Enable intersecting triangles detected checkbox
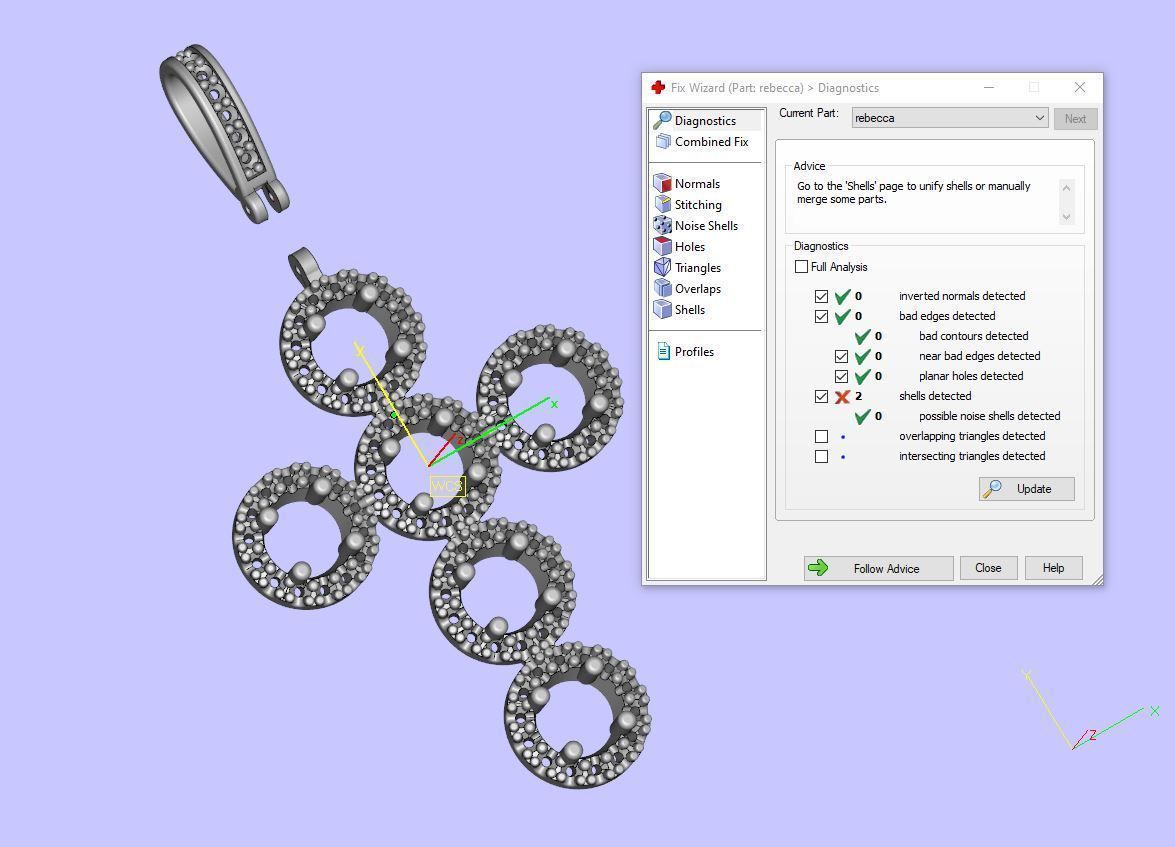1175x847 pixels. coord(821,456)
